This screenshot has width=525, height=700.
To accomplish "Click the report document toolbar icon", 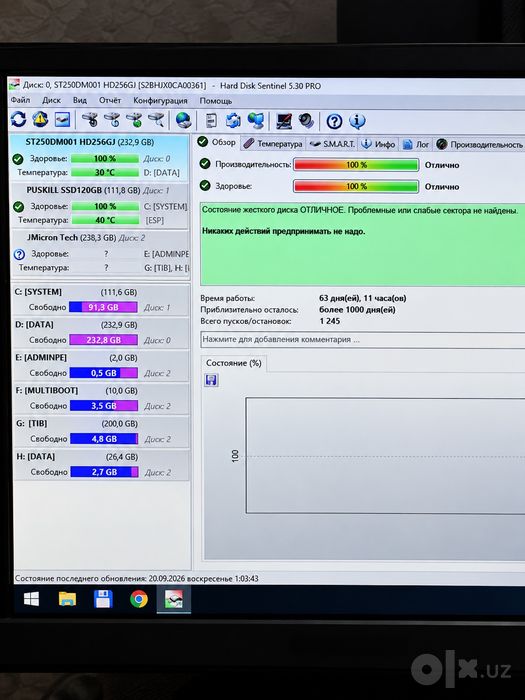I will [211, 121].
